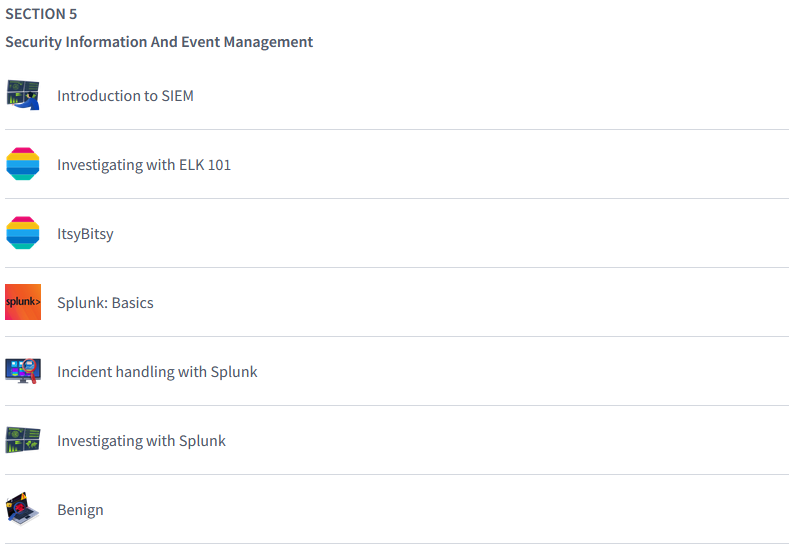
Task: Open Investigating with ELK 101 link
Action: (144, 165)
